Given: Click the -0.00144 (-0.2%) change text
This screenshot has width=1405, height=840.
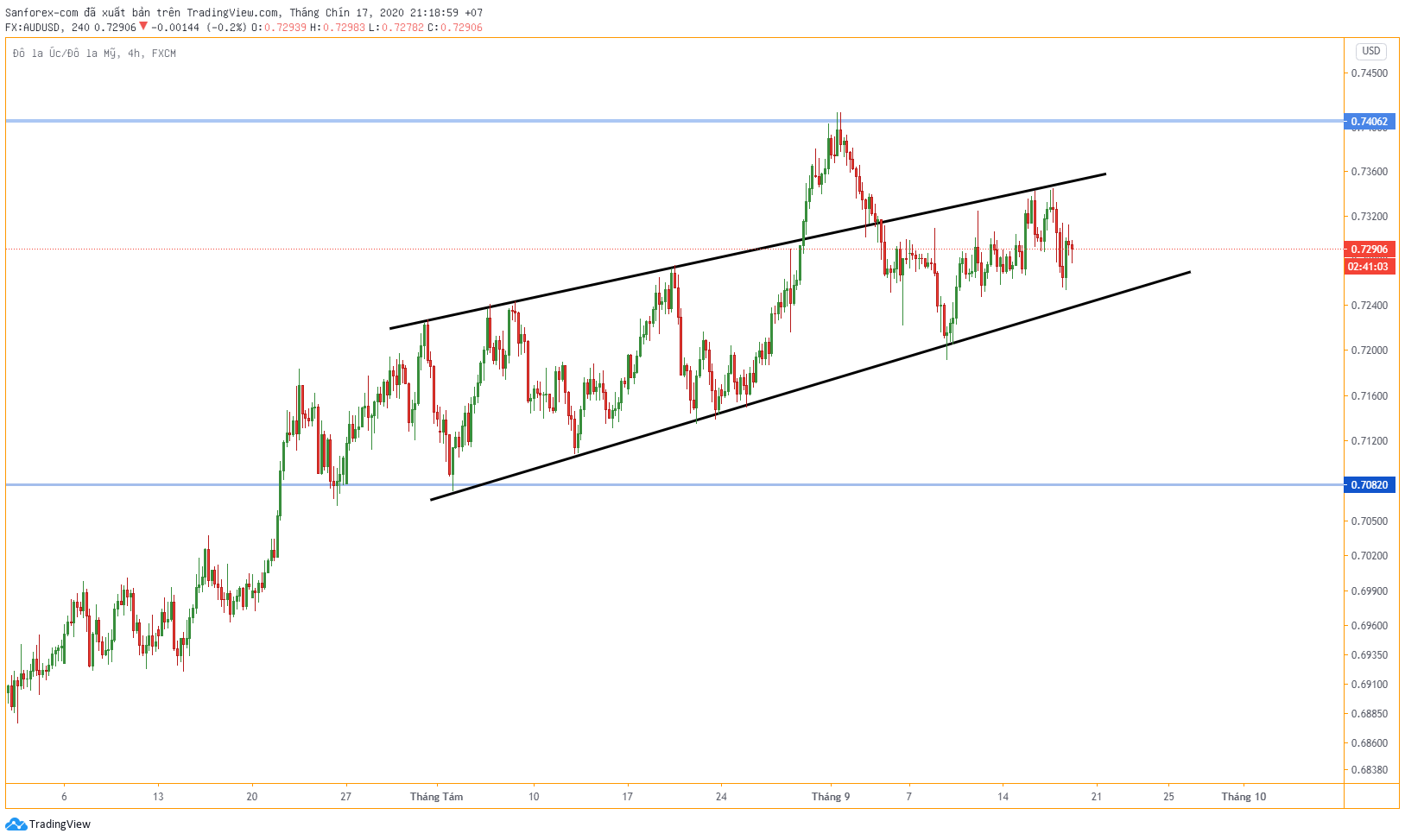Looking at the screenshot, I should [199, 27].
